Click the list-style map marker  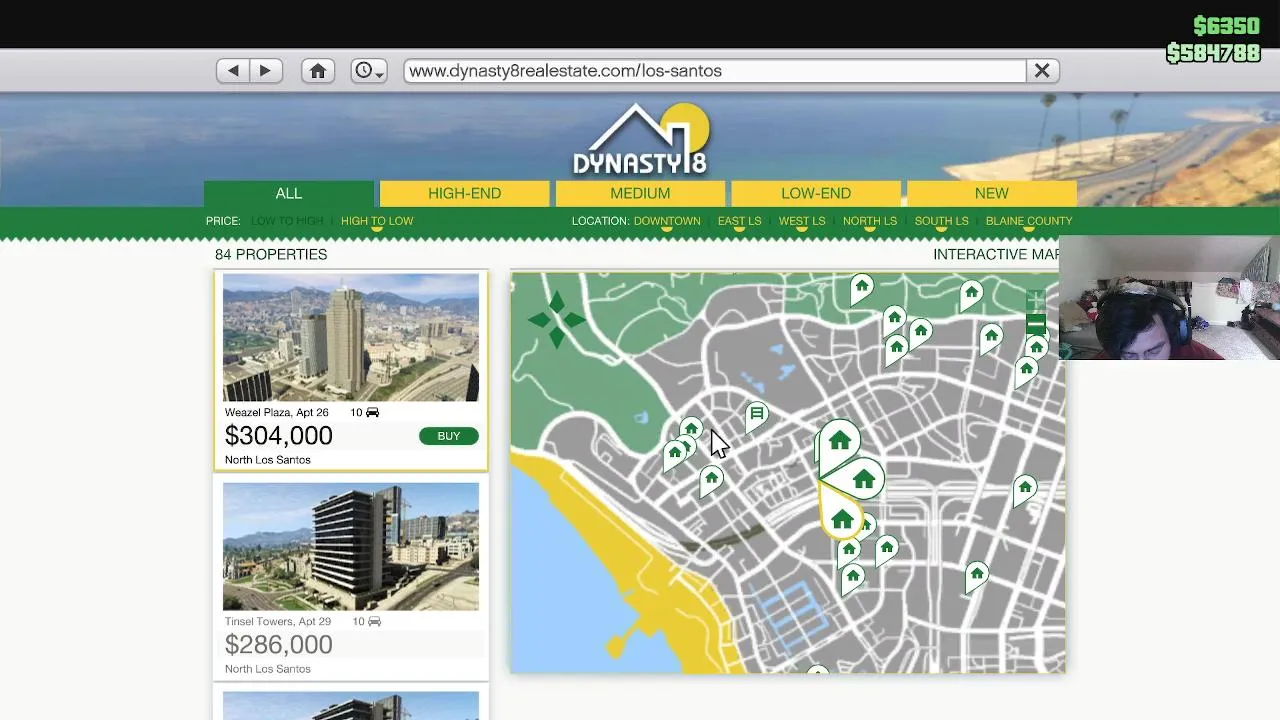(757, 414)
